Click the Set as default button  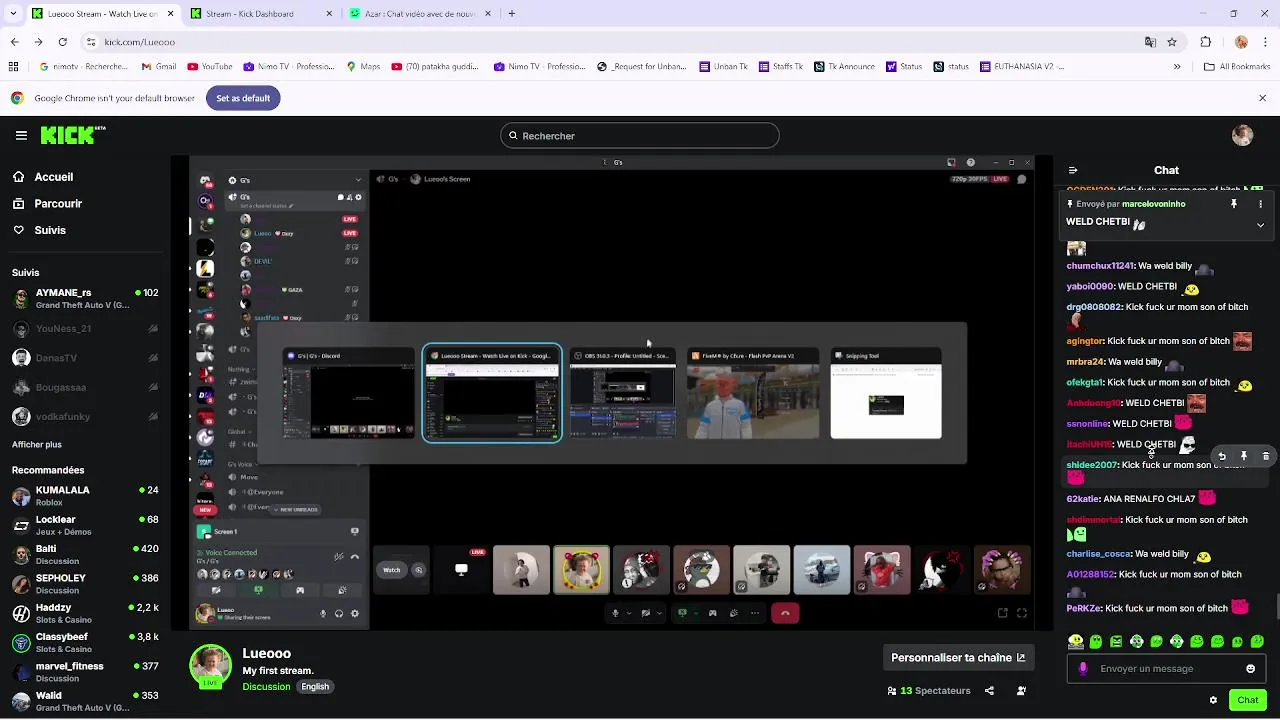[x=243, y=98]
